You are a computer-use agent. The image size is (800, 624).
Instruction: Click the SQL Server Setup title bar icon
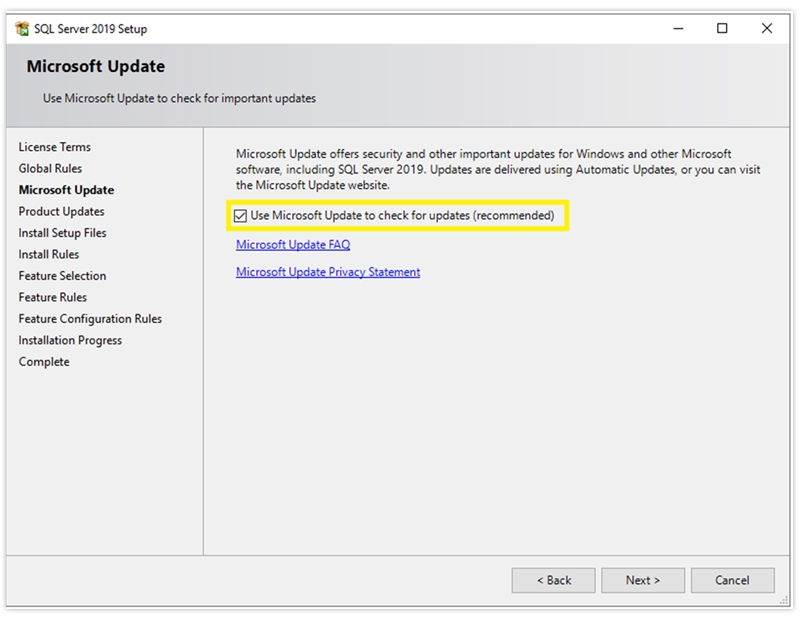pyautogui.click(x=22, y=29)
